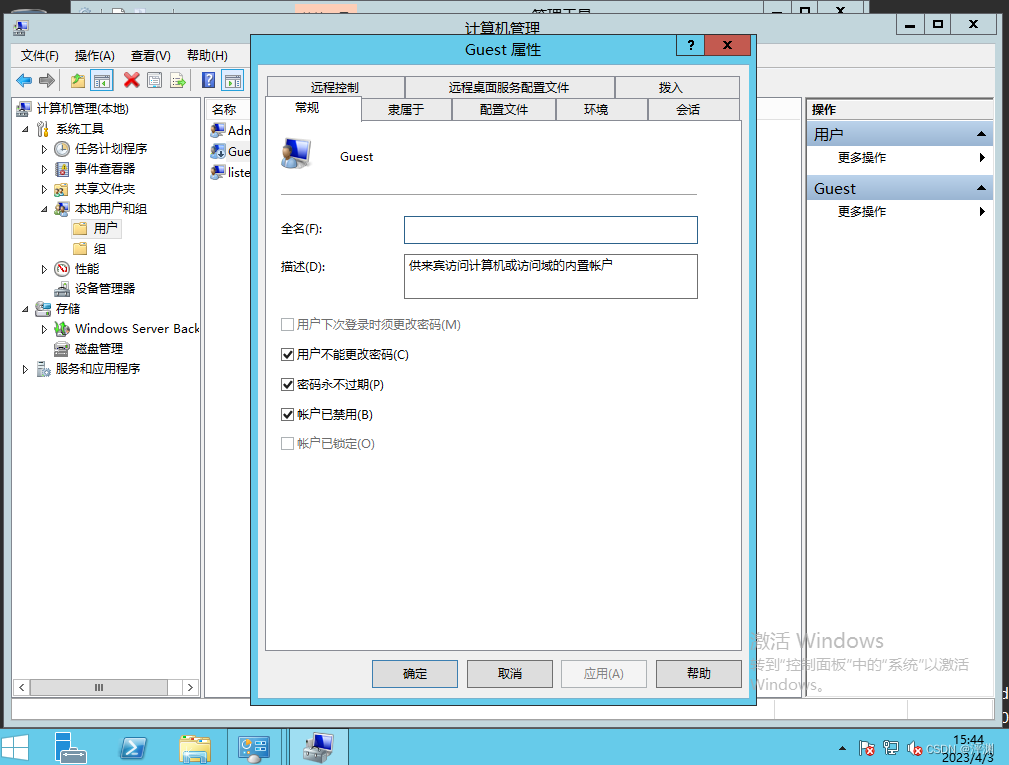1009x765 pixels.
Task: Toggle the Show/Hide action pane icon
Action: [x=233, y=80]
